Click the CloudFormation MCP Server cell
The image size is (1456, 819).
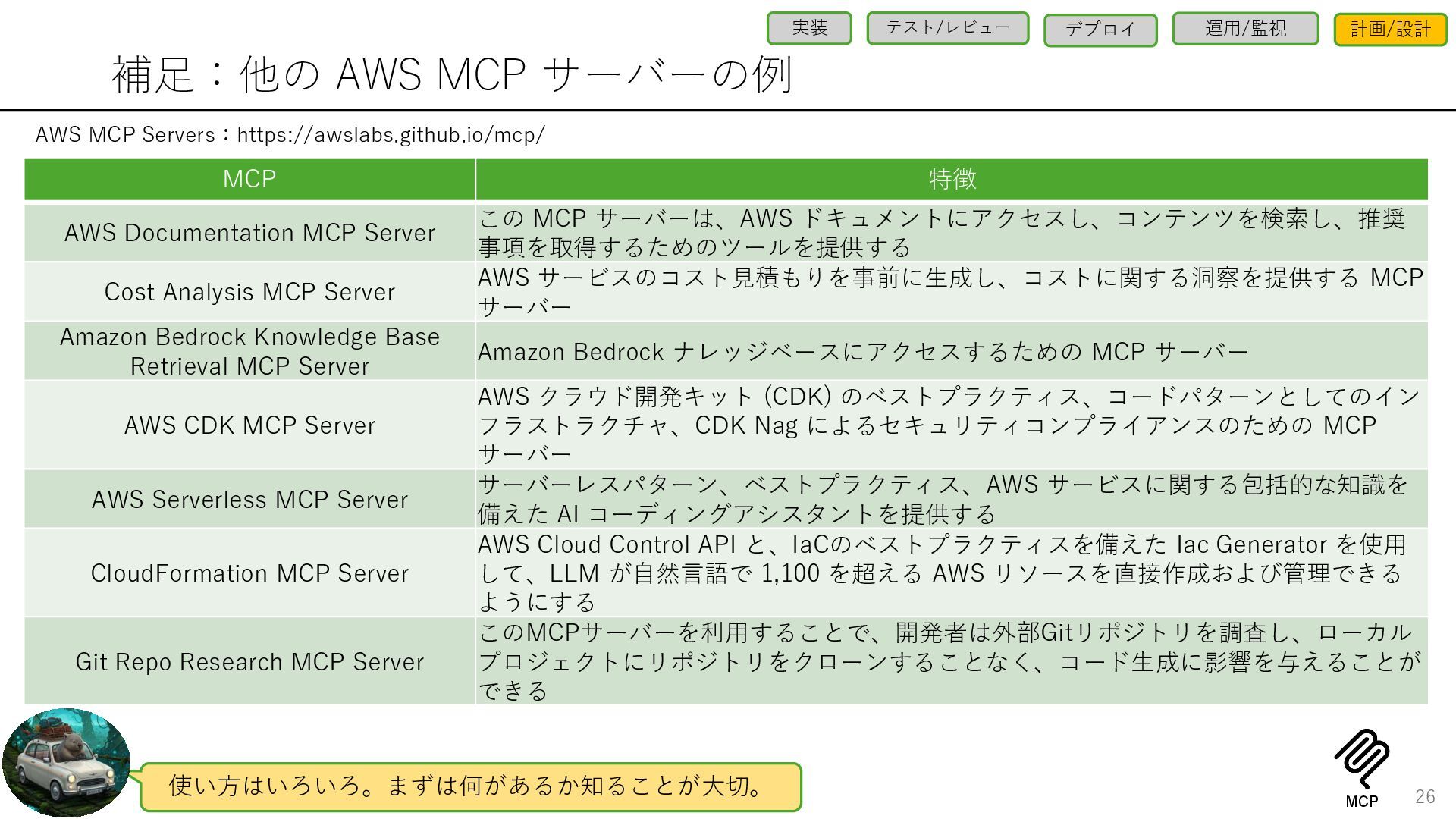[x=249, y=573]
